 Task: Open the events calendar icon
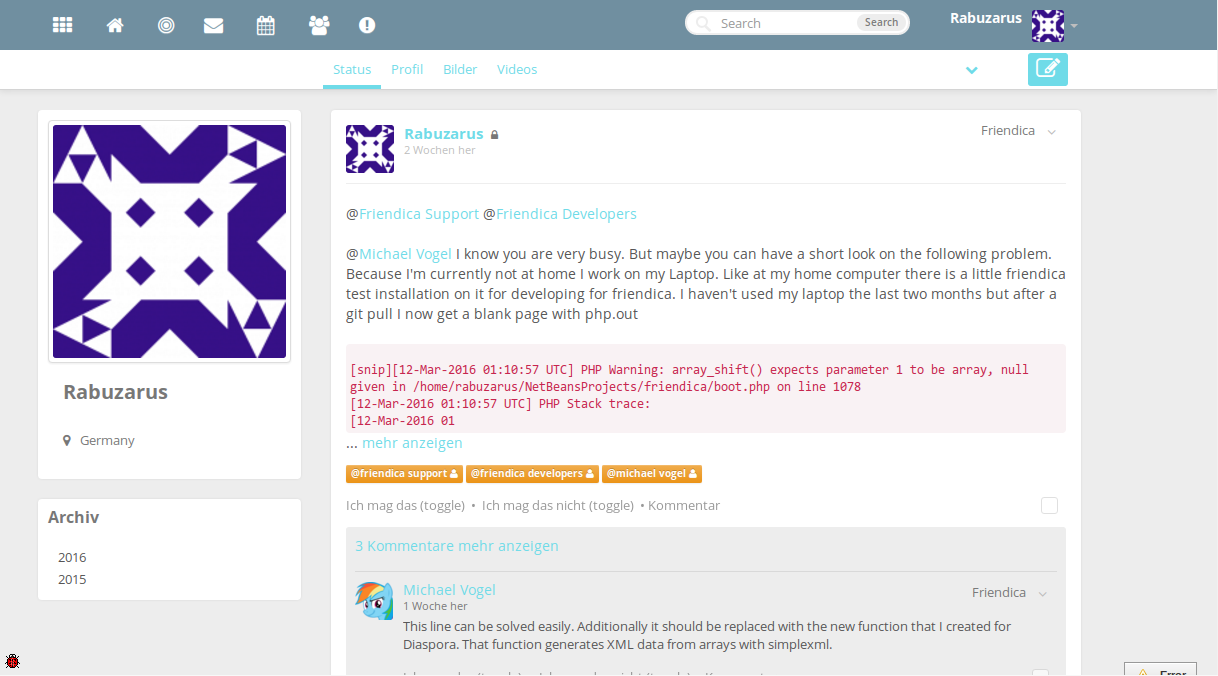pyautogui.click(x=265, y=25)
